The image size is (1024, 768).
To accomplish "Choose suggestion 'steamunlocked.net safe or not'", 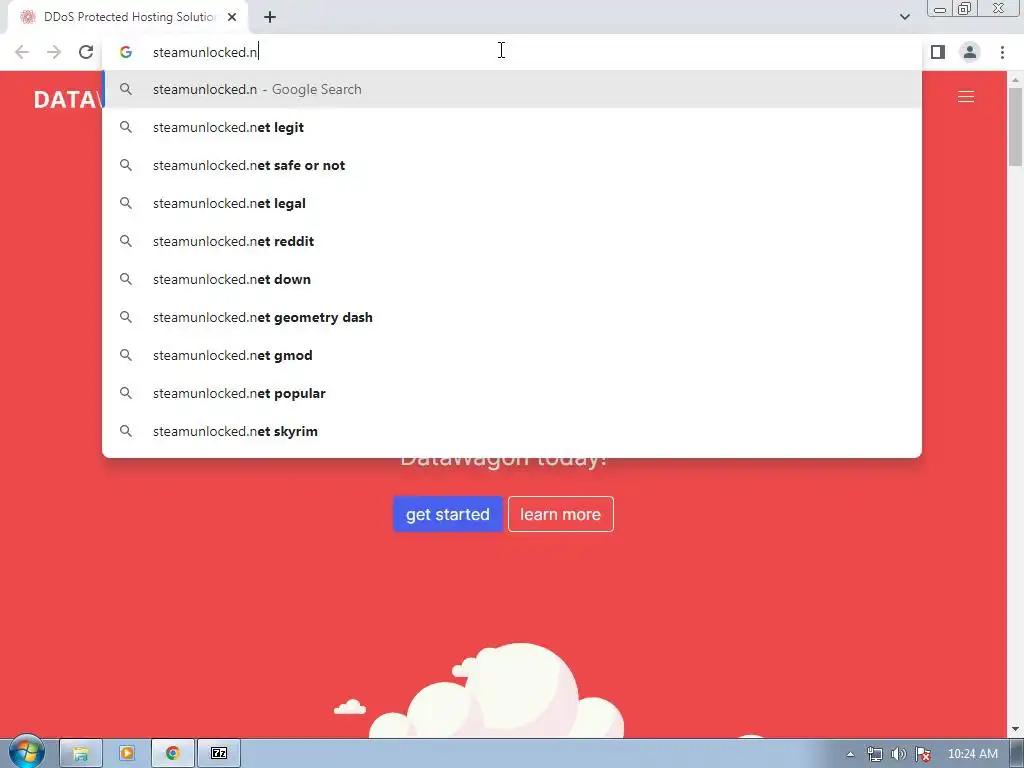I will click(512, 165).
